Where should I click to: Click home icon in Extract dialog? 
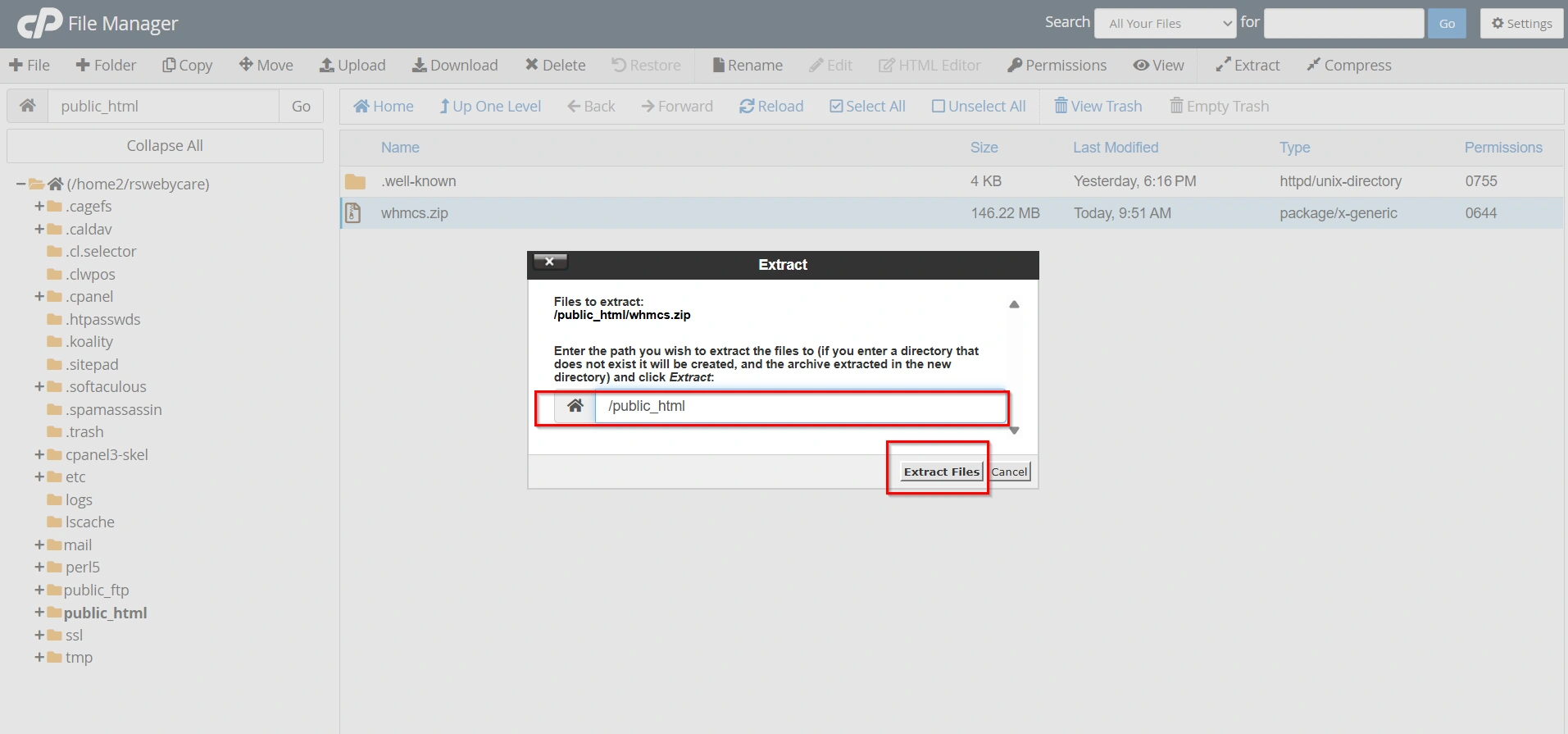575,406
